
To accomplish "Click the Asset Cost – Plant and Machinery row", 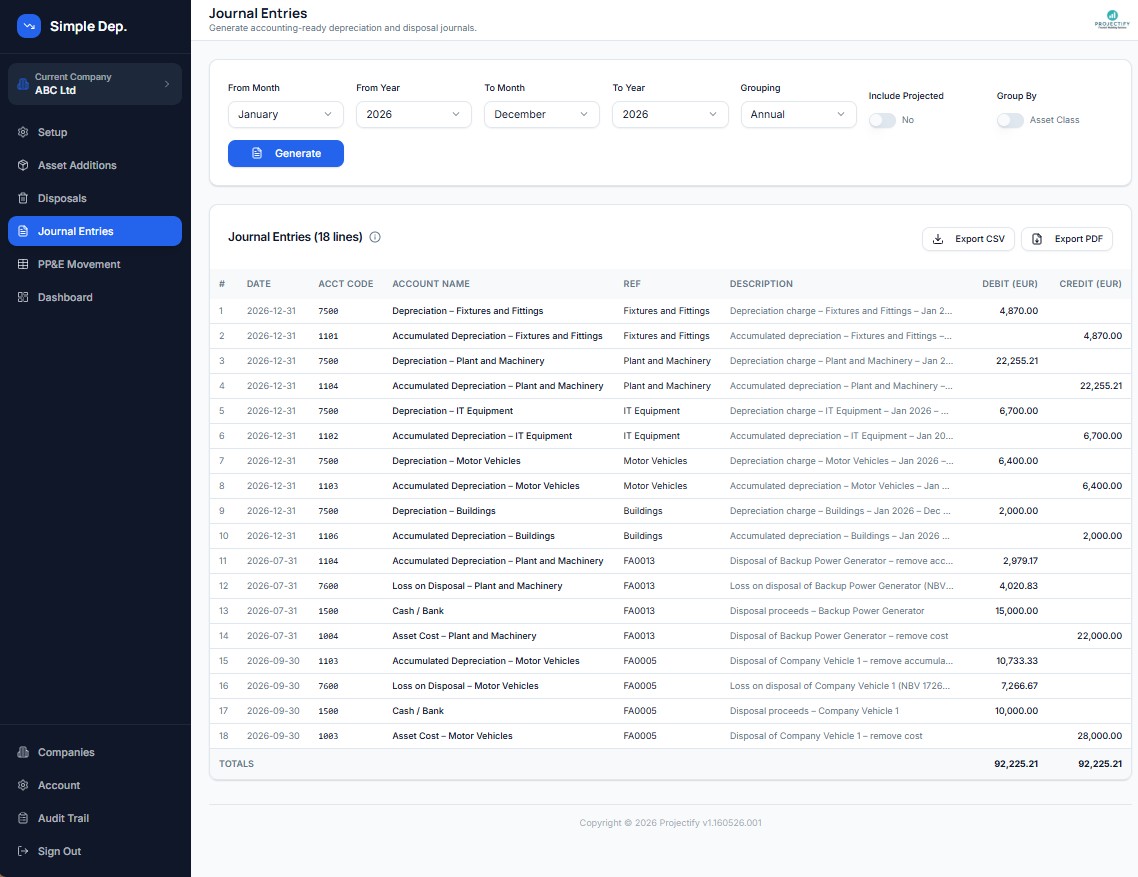I will point(670,636).
